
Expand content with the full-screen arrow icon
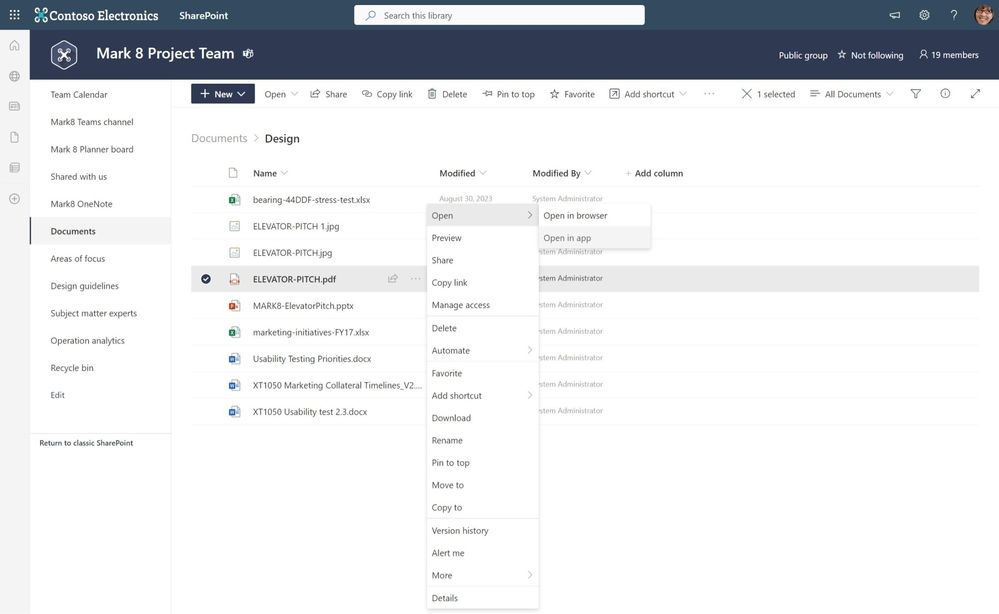pyautogui.click(x=975, y=94)
